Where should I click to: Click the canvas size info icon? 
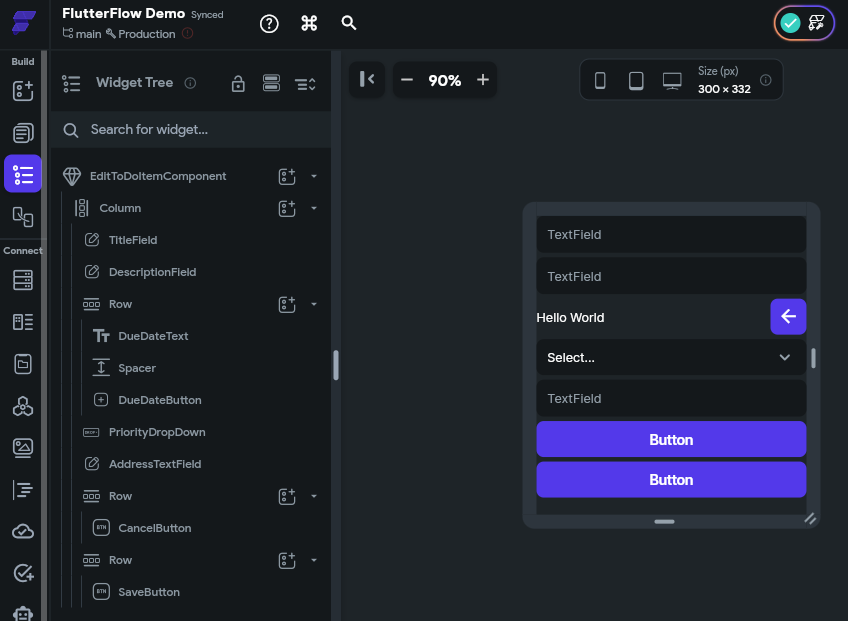[x=766, y=80]
